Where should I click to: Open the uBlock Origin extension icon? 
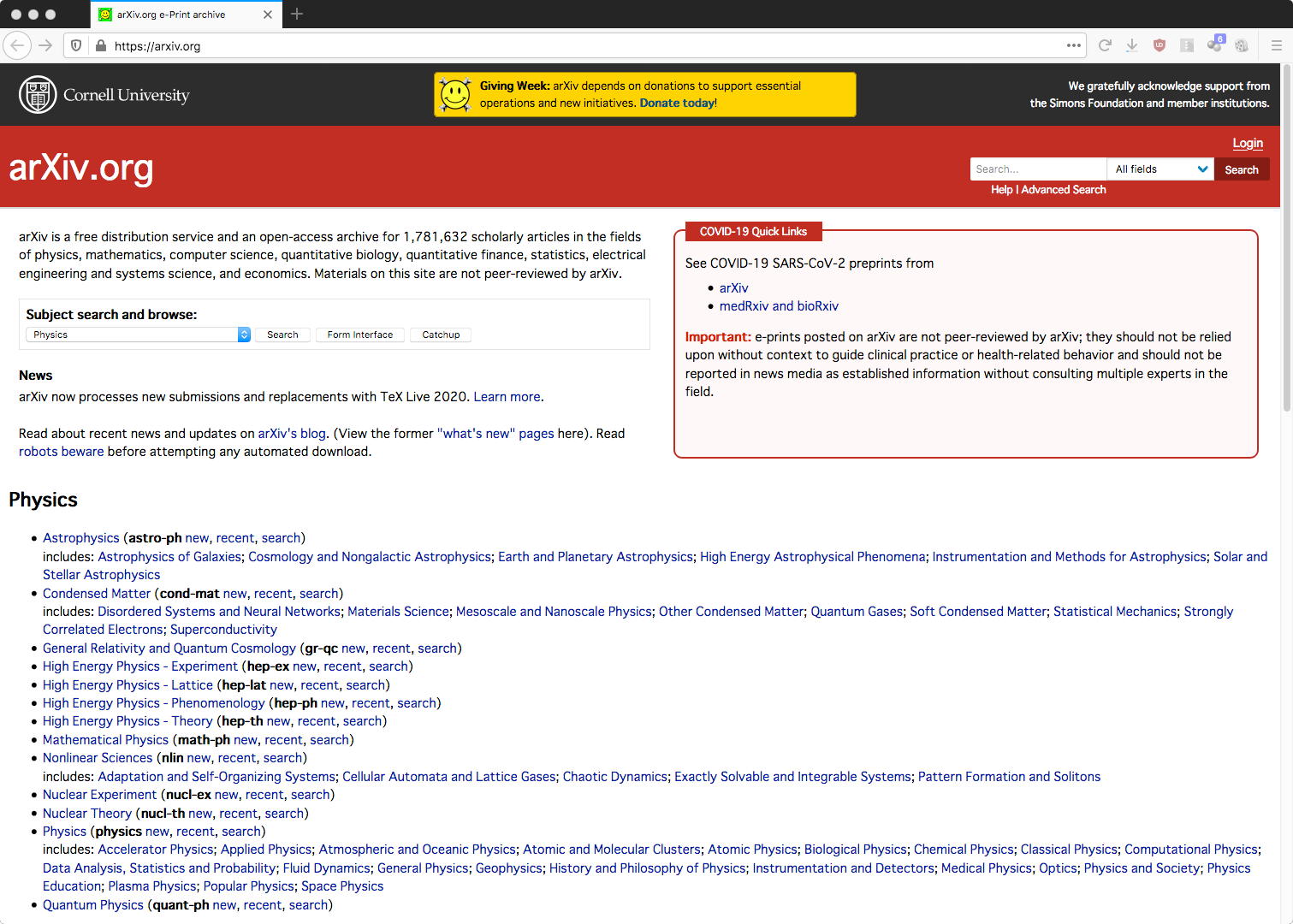pos(1160,45)
